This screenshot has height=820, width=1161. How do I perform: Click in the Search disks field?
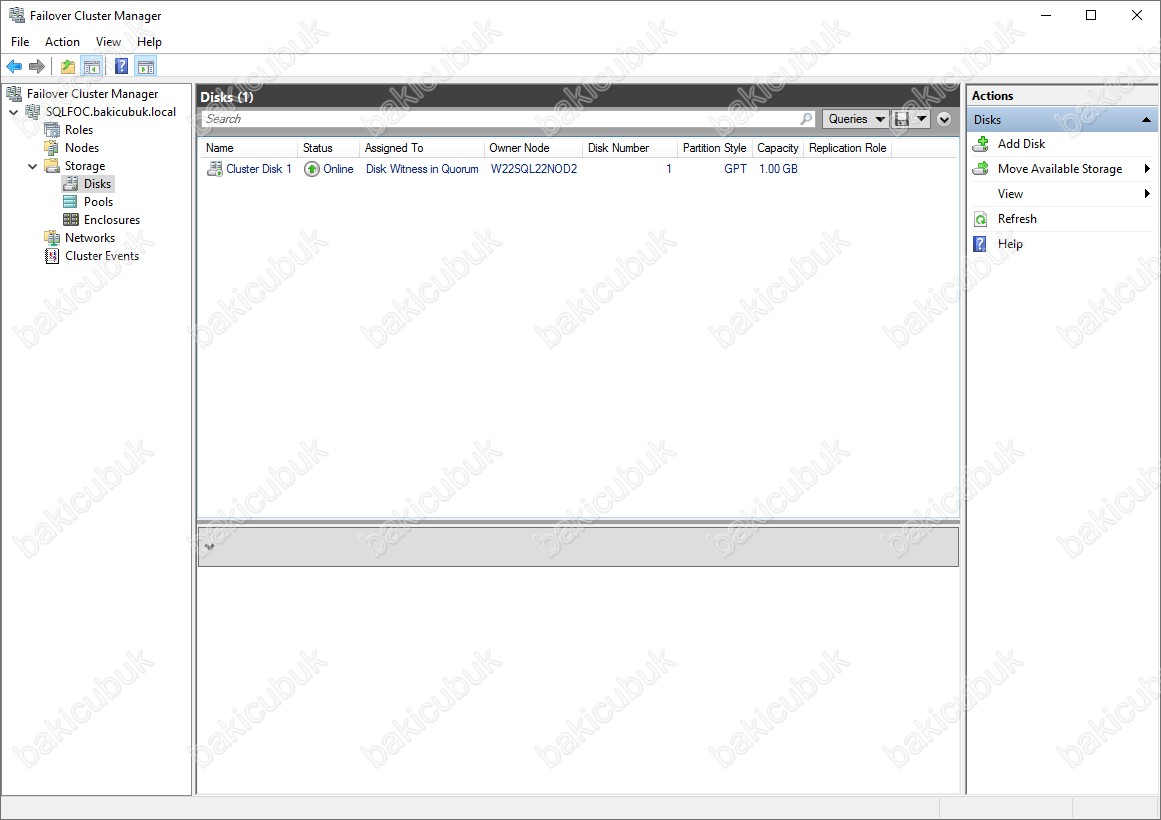[500, 119]
